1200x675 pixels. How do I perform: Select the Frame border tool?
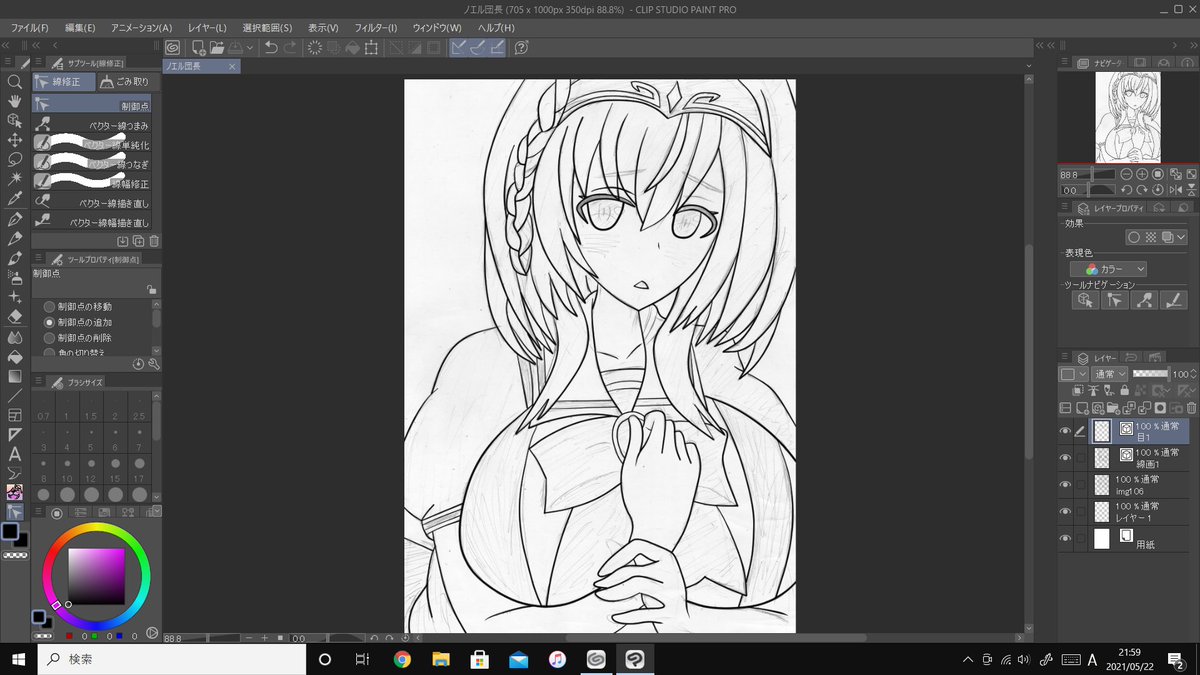coord(15,415)
